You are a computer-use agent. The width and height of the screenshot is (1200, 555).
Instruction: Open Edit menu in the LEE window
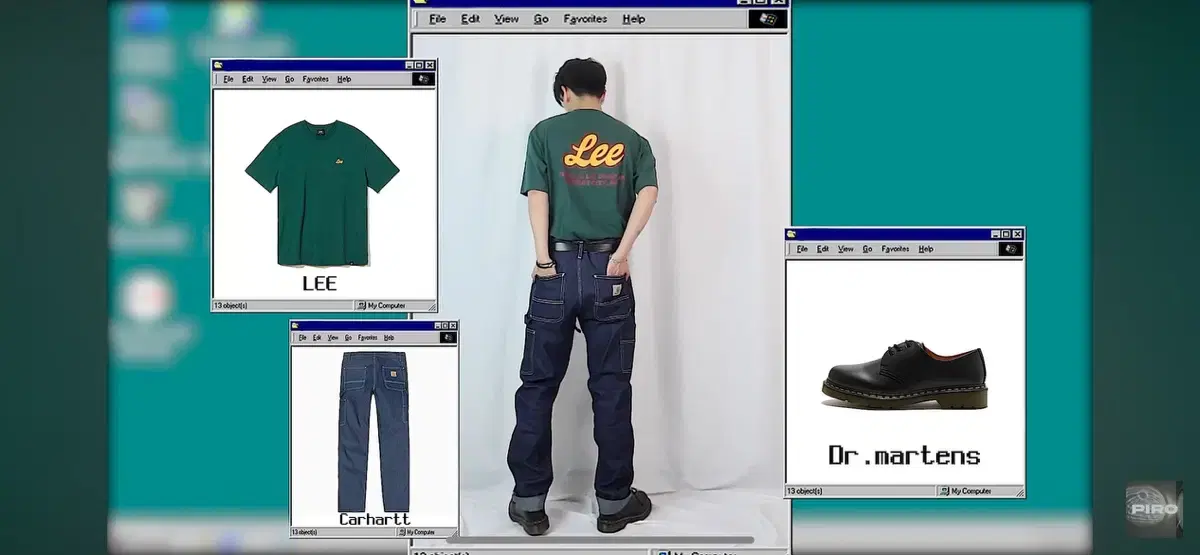tap(248, 79)
